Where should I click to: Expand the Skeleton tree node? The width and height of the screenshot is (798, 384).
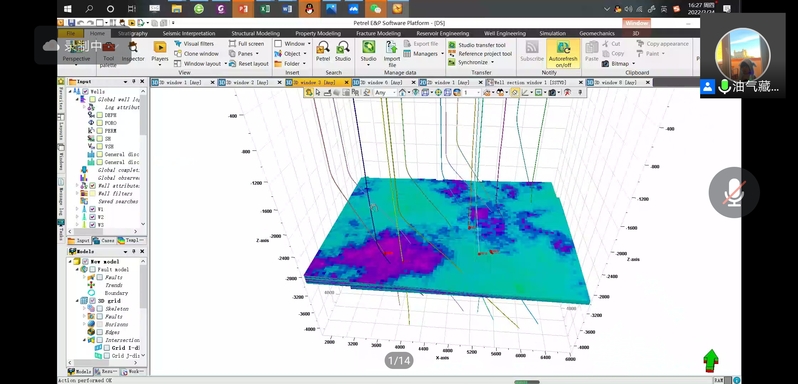[85, 309]
